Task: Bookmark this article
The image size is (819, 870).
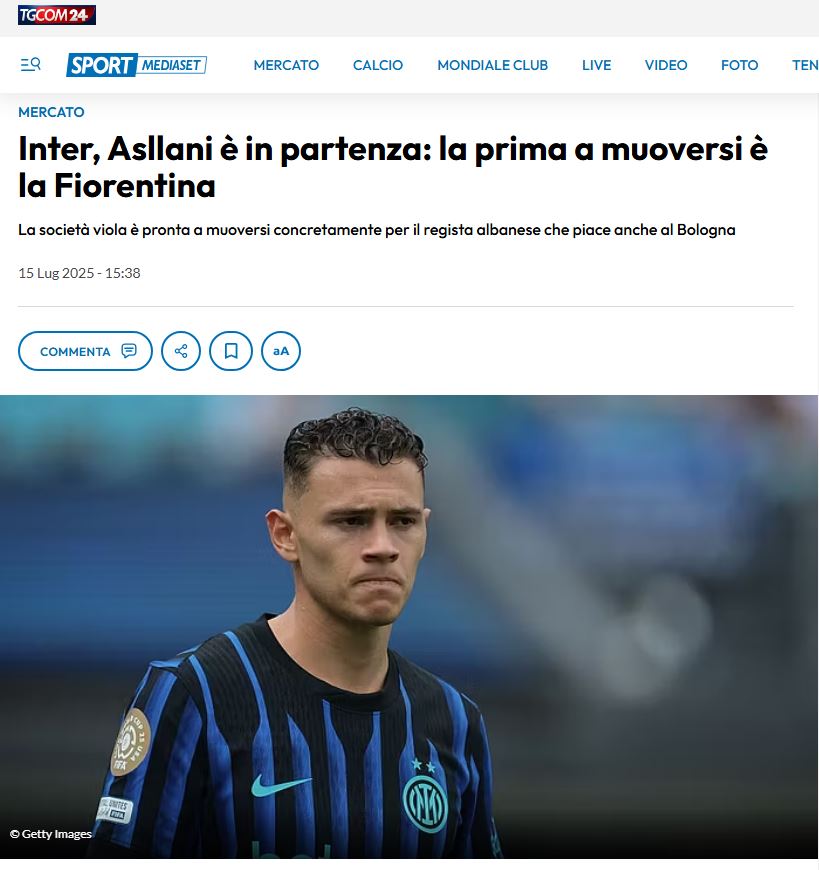Action: click(231, 351)
